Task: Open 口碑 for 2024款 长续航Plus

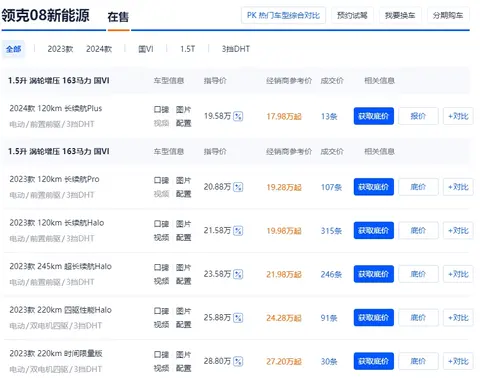Action: (x=161, y=109)
